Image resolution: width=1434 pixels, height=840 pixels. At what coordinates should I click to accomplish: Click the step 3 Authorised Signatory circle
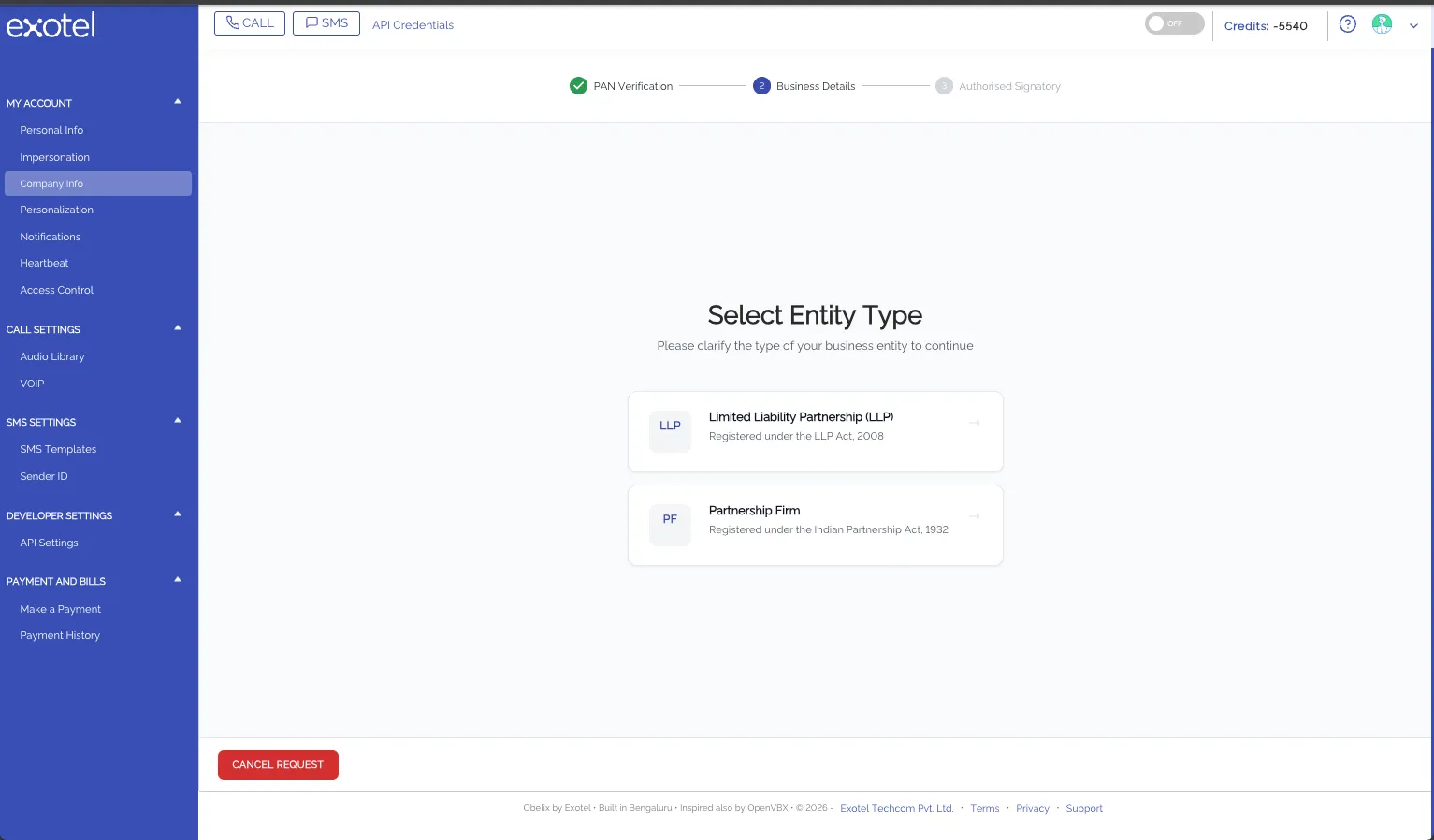coord(944,86)
